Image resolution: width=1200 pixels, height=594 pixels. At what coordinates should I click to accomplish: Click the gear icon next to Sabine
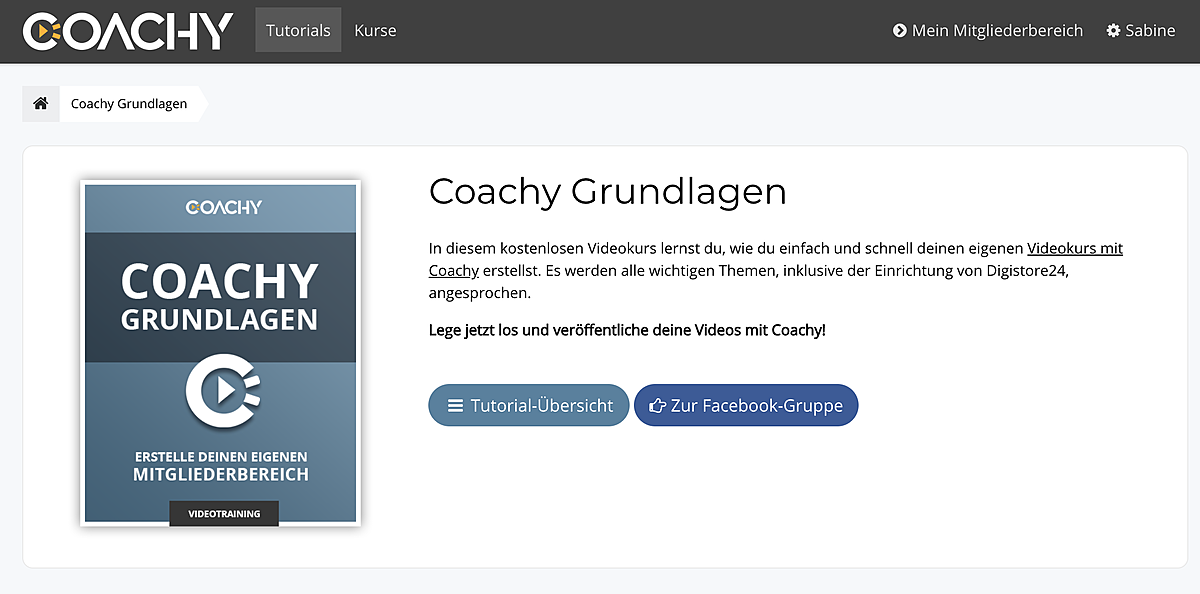tap(1113, 31)
